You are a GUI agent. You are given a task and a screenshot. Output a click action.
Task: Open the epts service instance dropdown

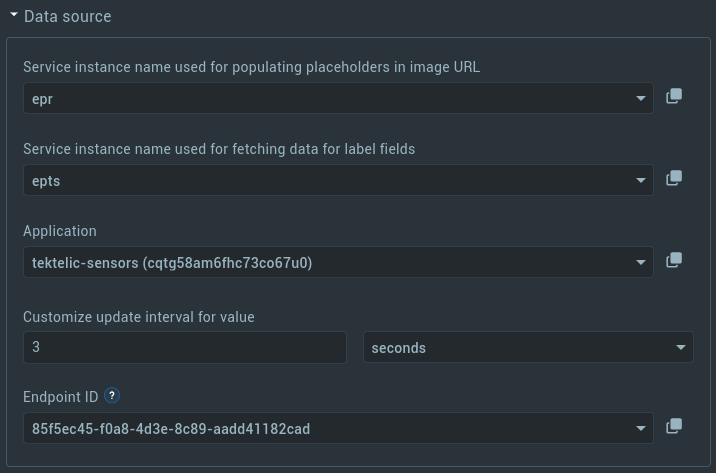tap(338, 180)
